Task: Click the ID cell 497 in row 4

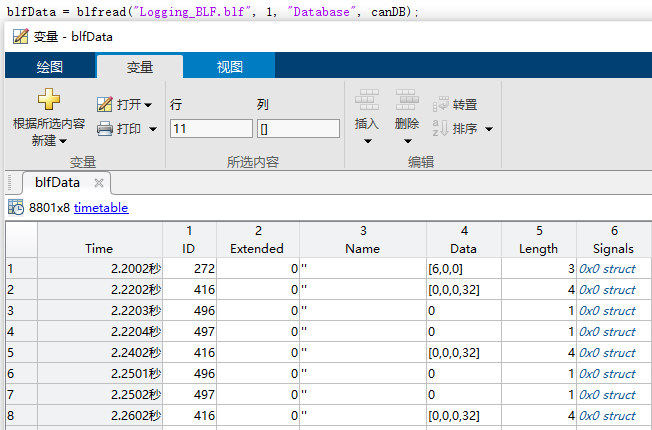Action: 189,331
